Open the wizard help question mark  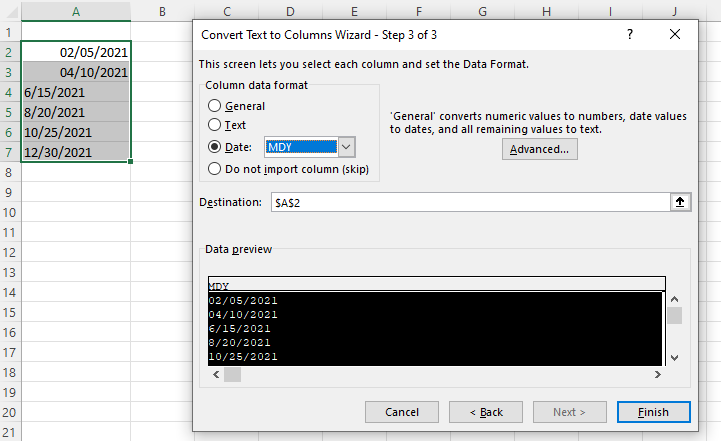coord(629,34)
